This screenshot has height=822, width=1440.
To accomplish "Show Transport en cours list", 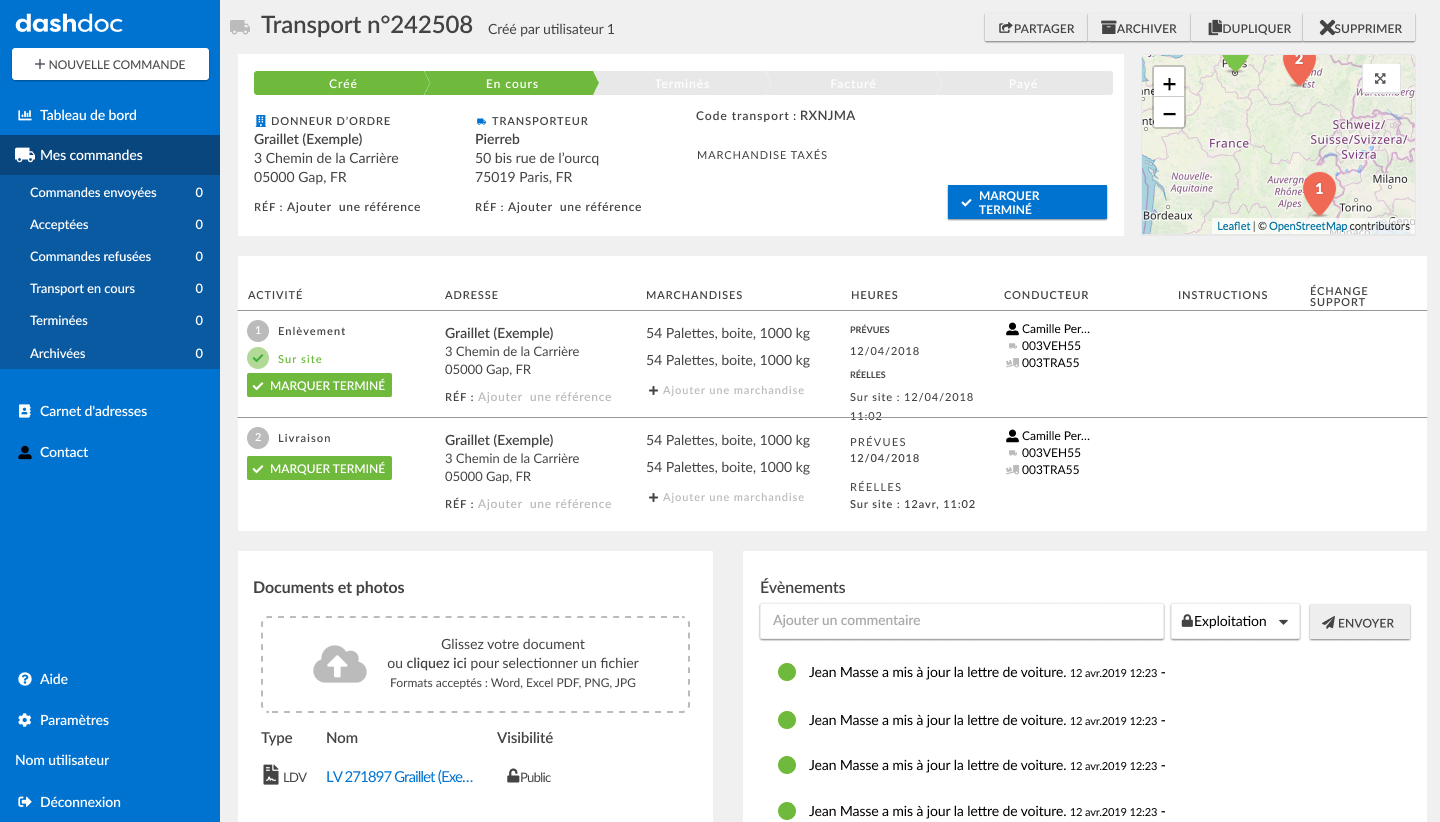I will 110,288.
